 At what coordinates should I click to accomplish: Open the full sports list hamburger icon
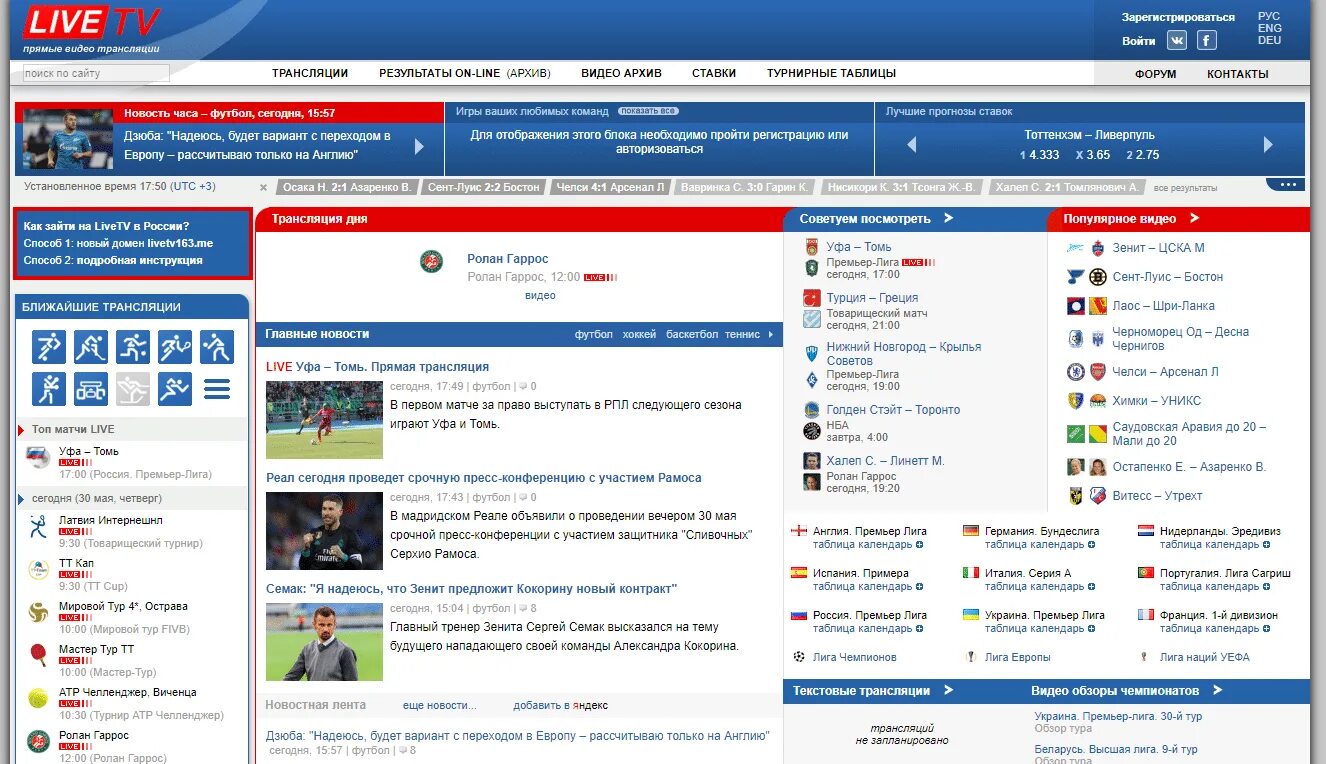click(217, 389)
